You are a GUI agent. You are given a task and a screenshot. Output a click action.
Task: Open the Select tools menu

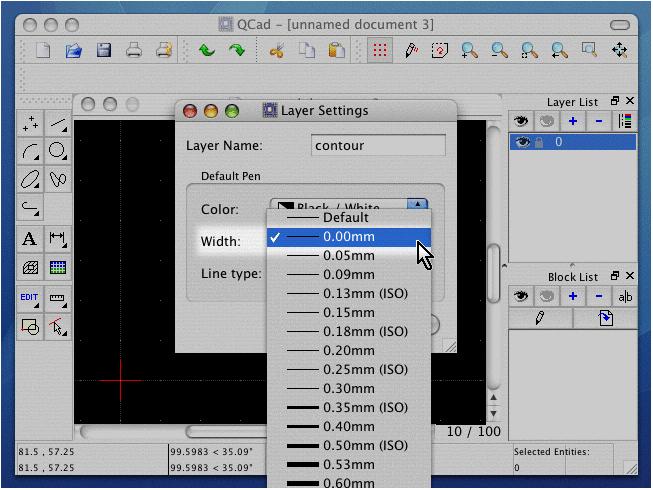[57, 327]
